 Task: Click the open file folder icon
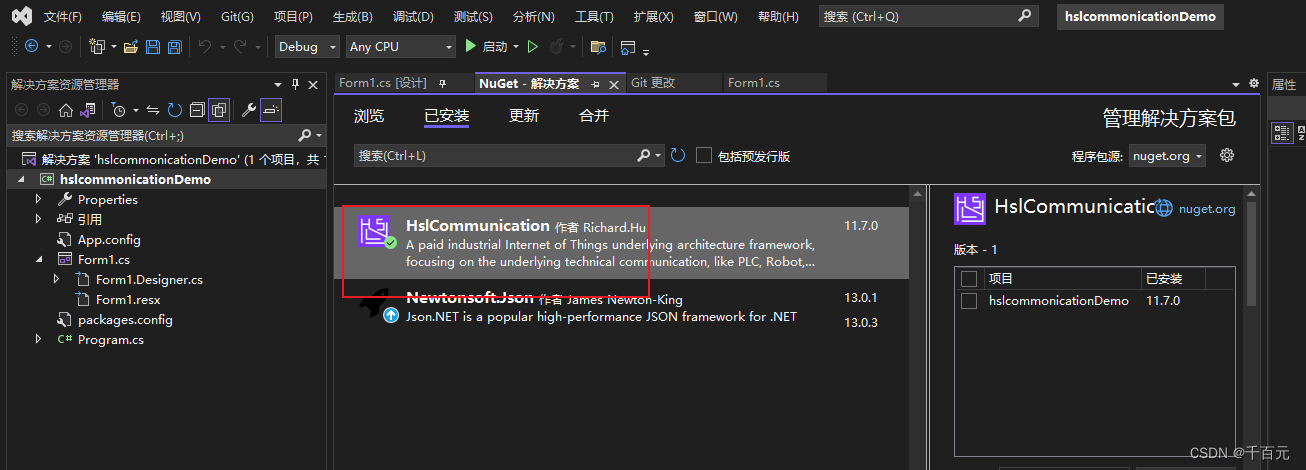pos(131,46)
